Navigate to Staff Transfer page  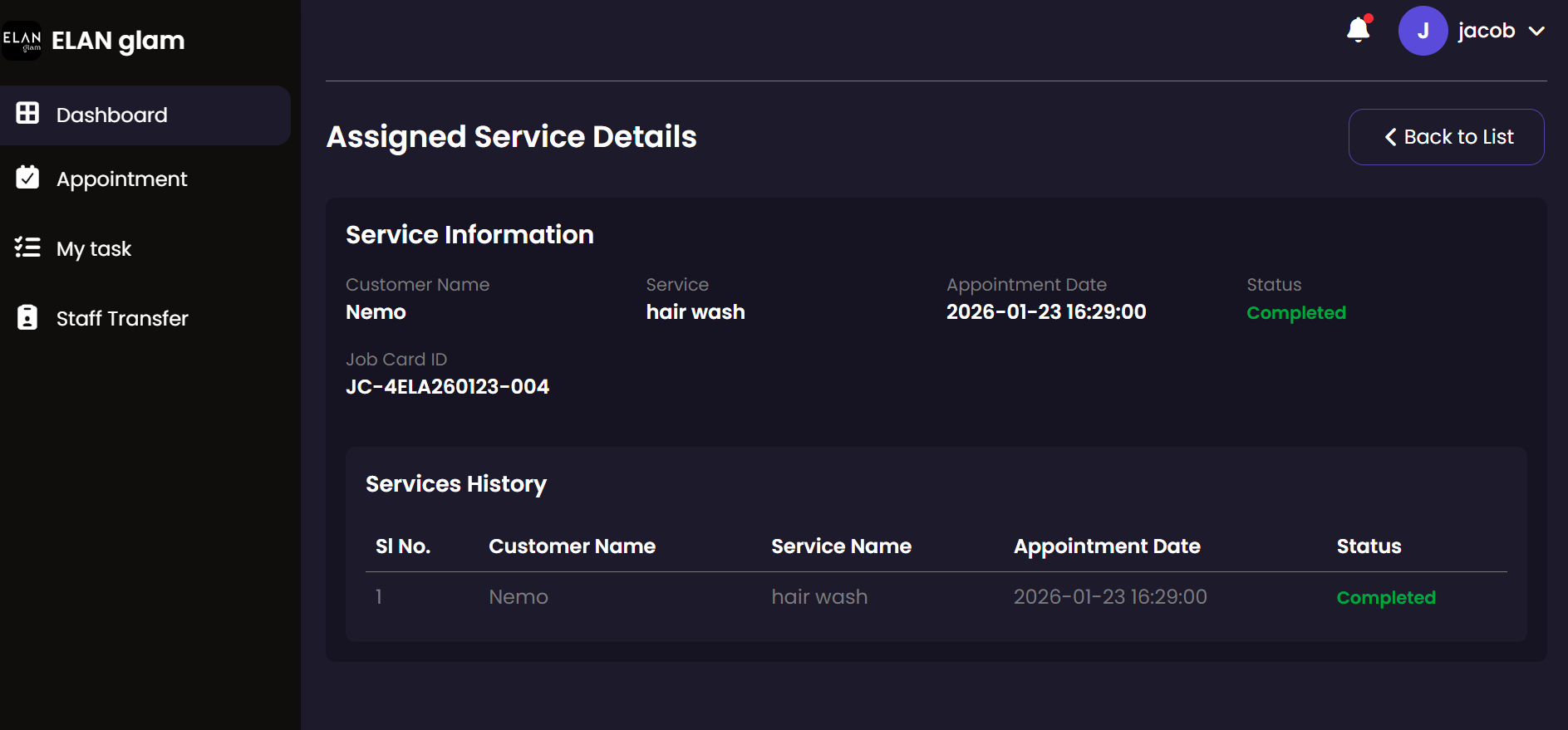point(122,319)
